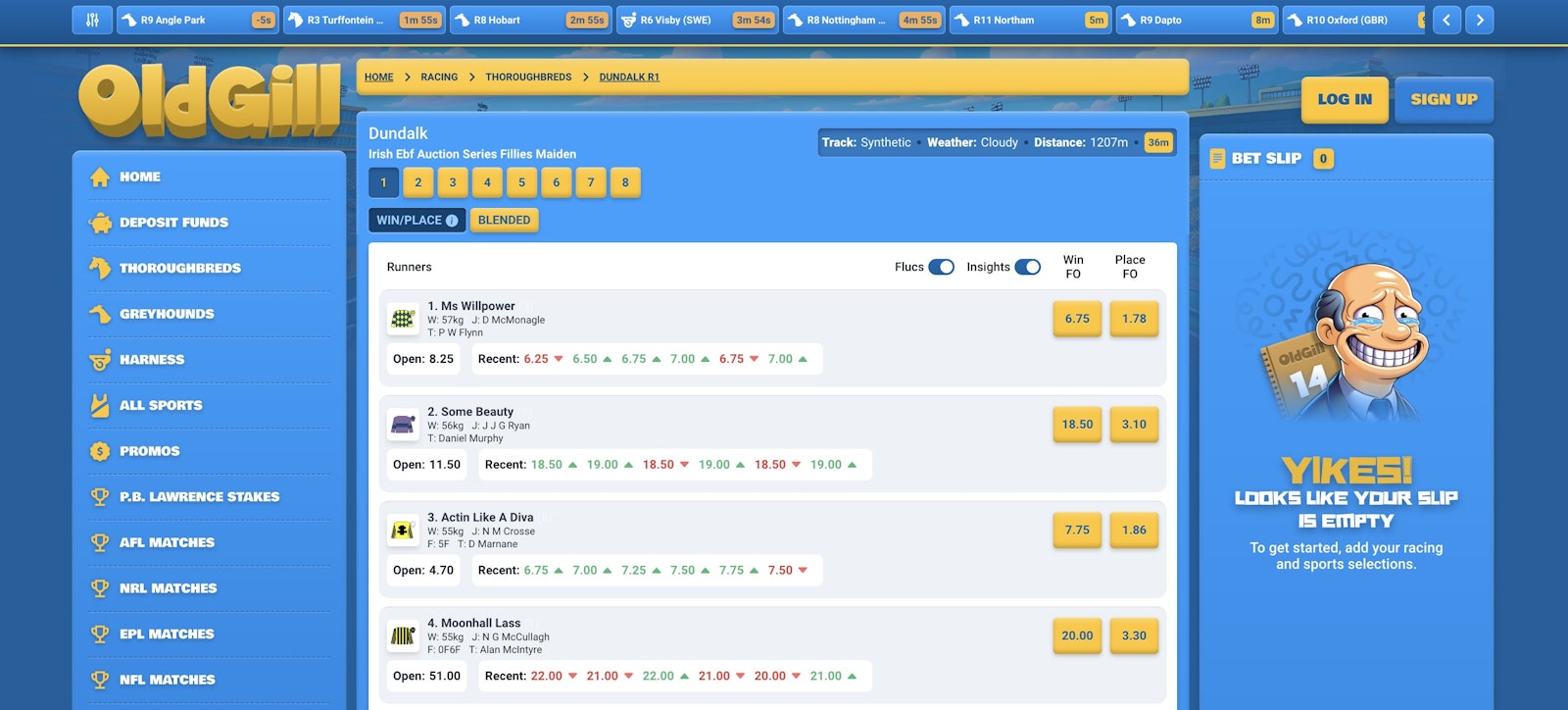This screenshot has height=710, width=1568.
Task: Select the Blended bet type
Action: pyautogui.click(x=504, y=221)
